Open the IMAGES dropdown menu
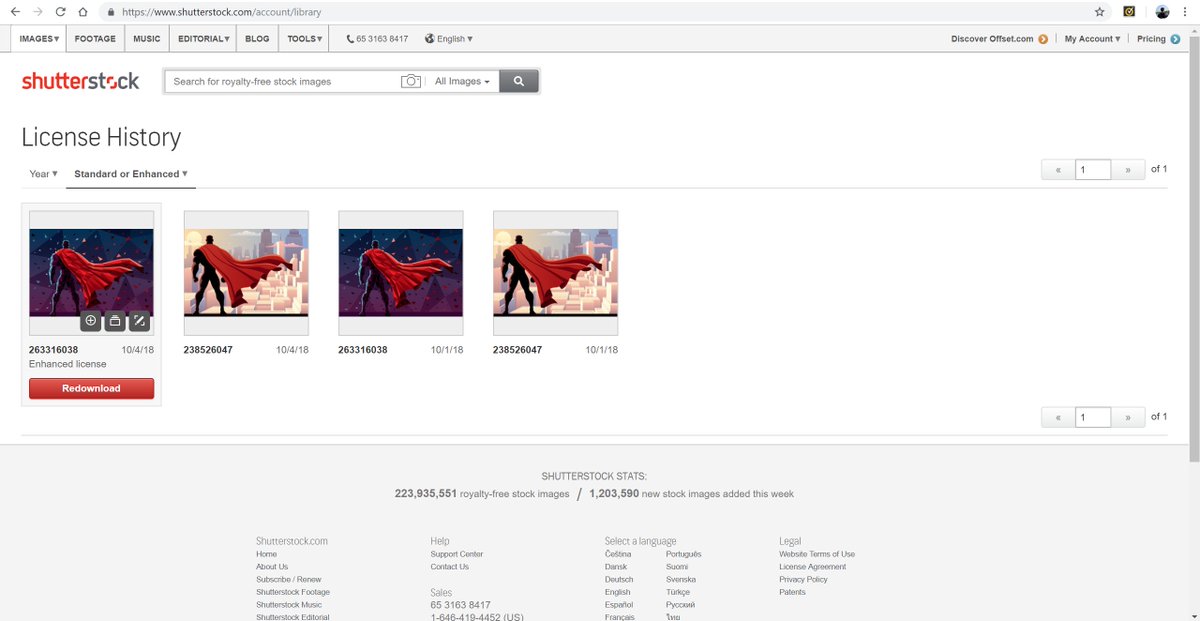Viewport: 1200px width, 621px height. tap(39, 39)
